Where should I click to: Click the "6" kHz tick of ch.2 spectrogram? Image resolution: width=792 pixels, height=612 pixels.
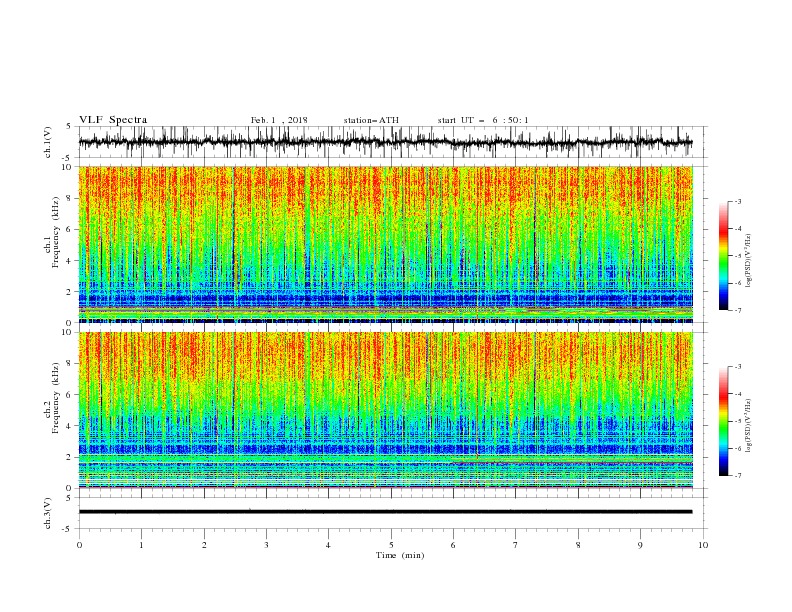pos(71,395)
